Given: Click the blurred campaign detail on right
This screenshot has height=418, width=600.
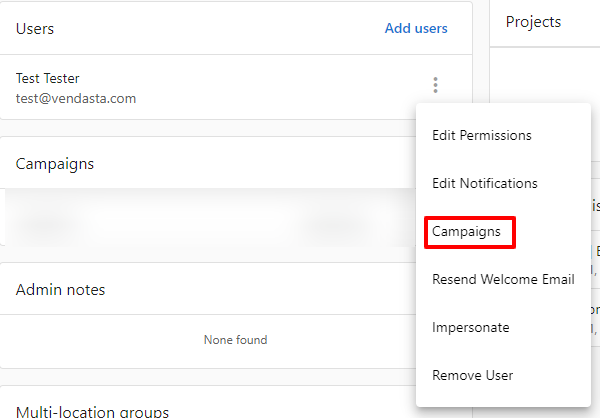Looking at the screenshot, I should (335, 223).
